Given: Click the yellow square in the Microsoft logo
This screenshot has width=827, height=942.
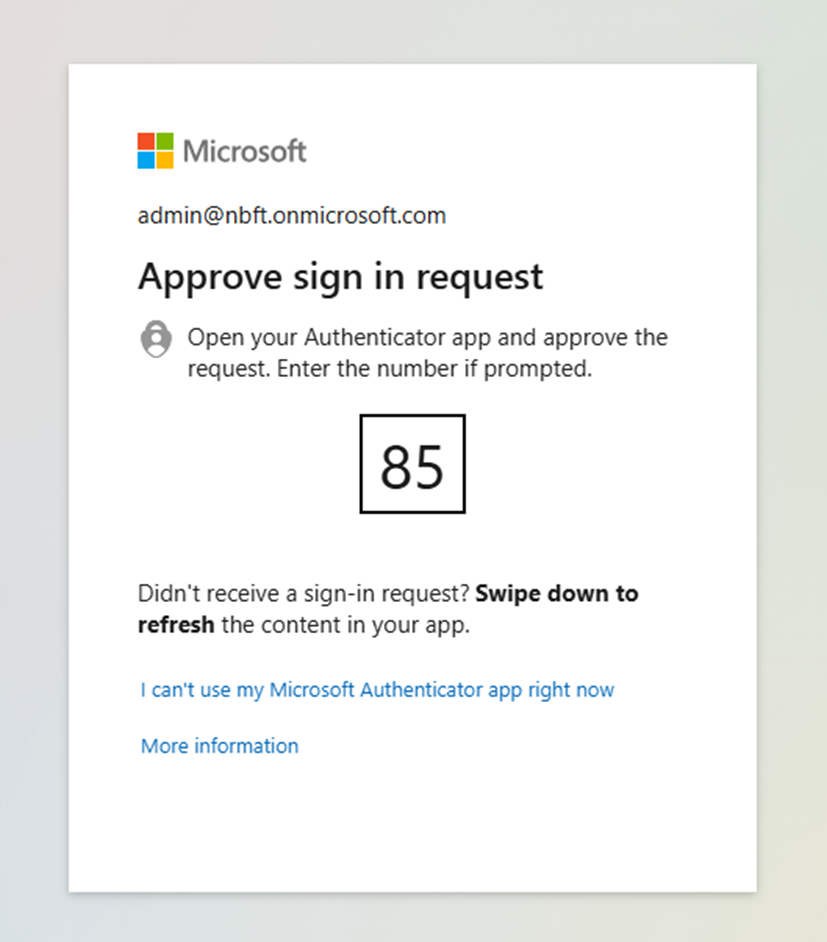Looking at the screenshot, I should [165, 160].
